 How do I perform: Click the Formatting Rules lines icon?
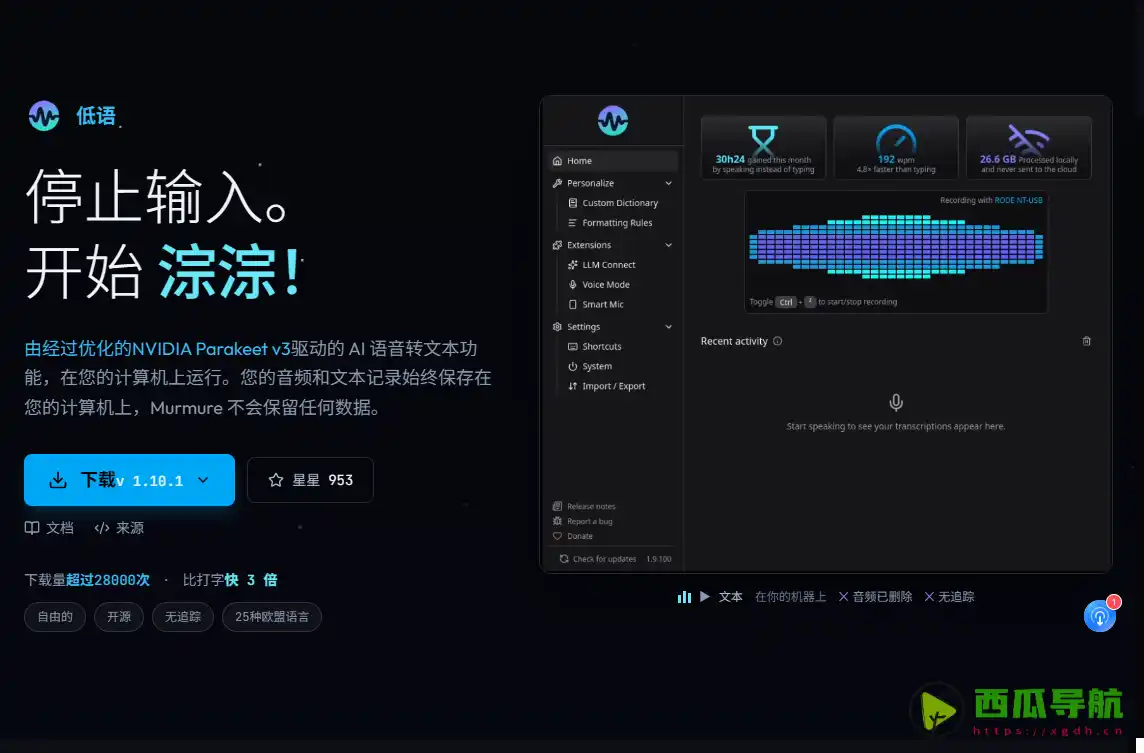click(x=573, y=223)
